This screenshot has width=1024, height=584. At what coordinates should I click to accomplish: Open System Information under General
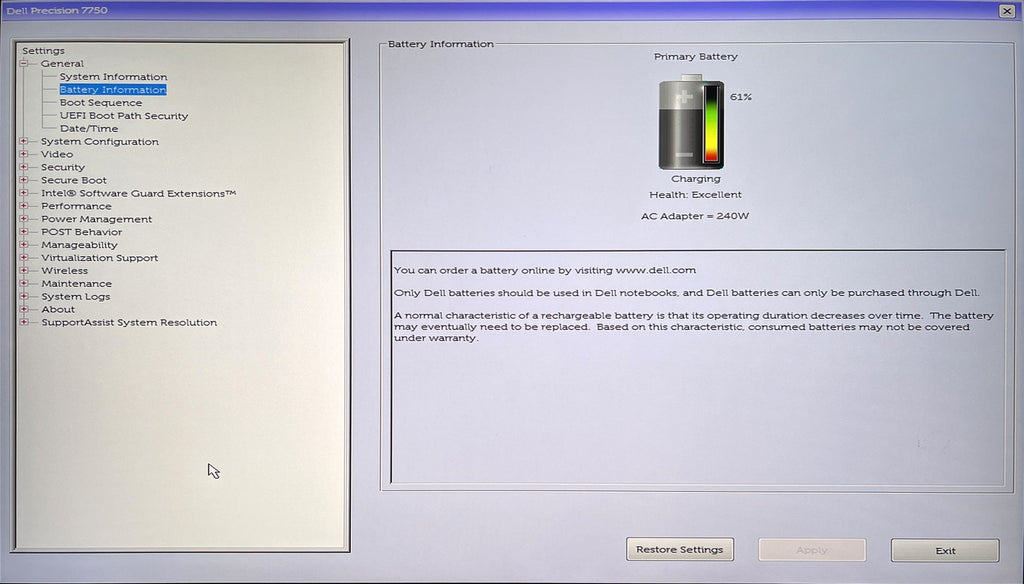coord(113,76)
